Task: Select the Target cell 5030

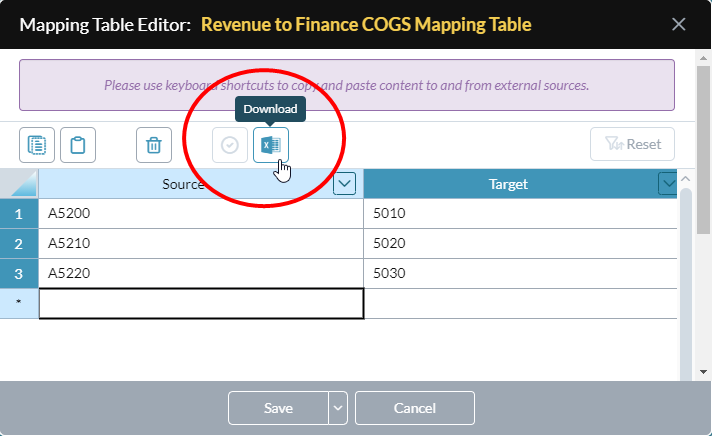Action: [520, 273]
